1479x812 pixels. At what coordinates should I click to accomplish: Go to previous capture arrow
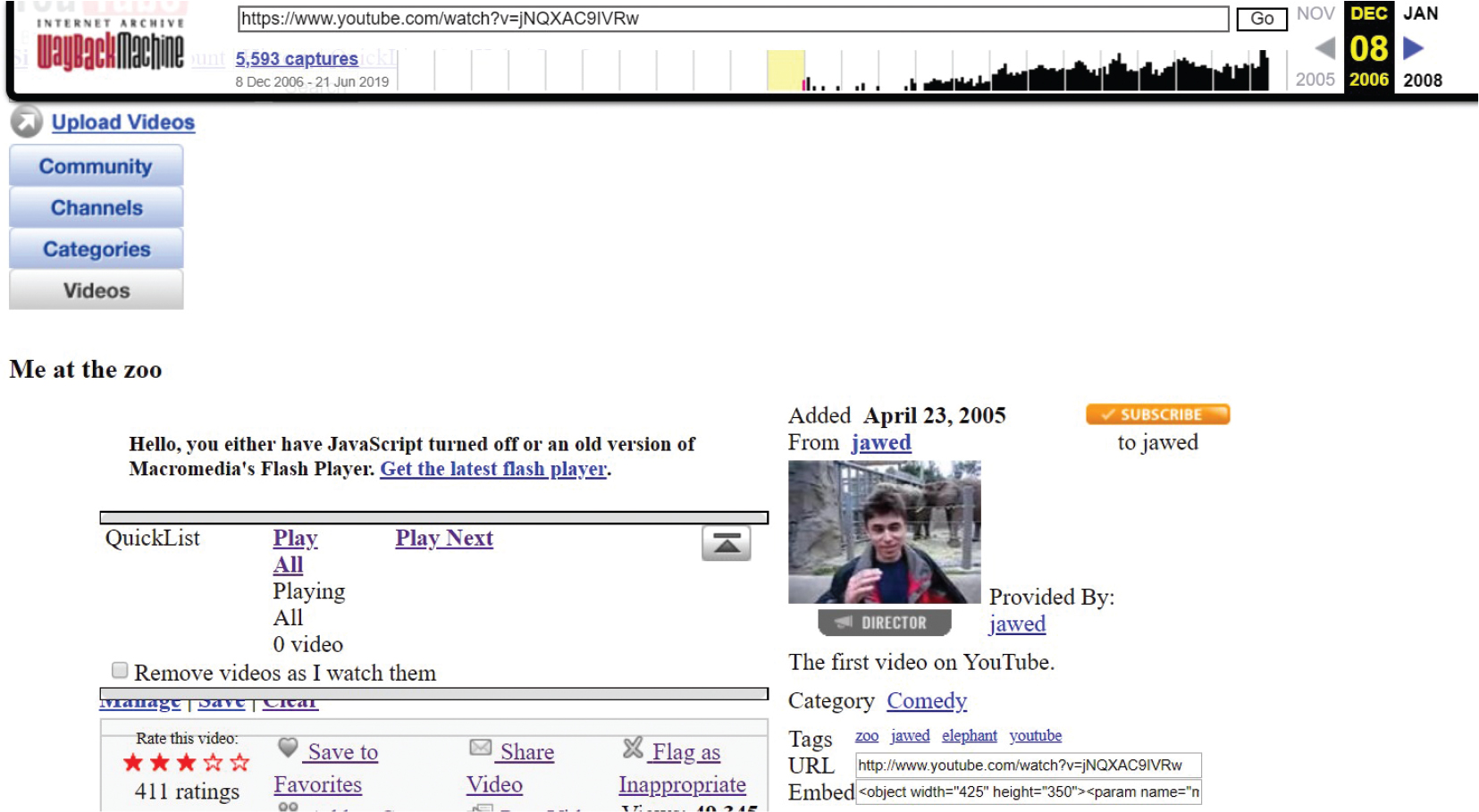click(1324, 48)
